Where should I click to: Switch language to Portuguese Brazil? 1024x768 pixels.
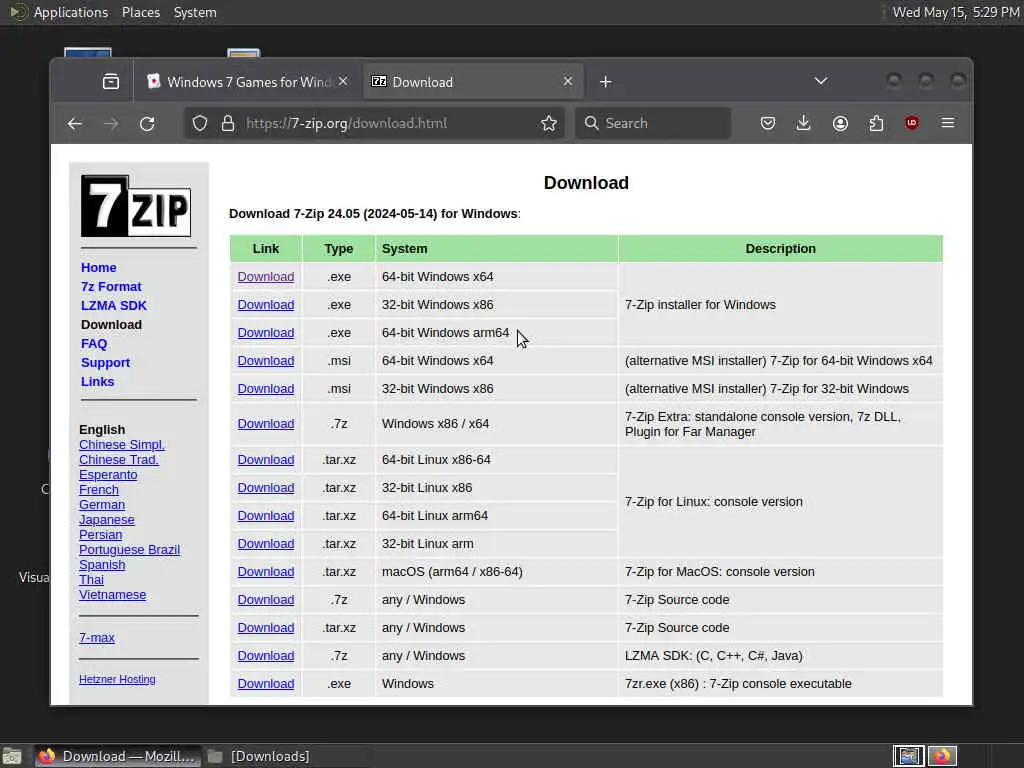pyautogui.click(x=129, y=550)
